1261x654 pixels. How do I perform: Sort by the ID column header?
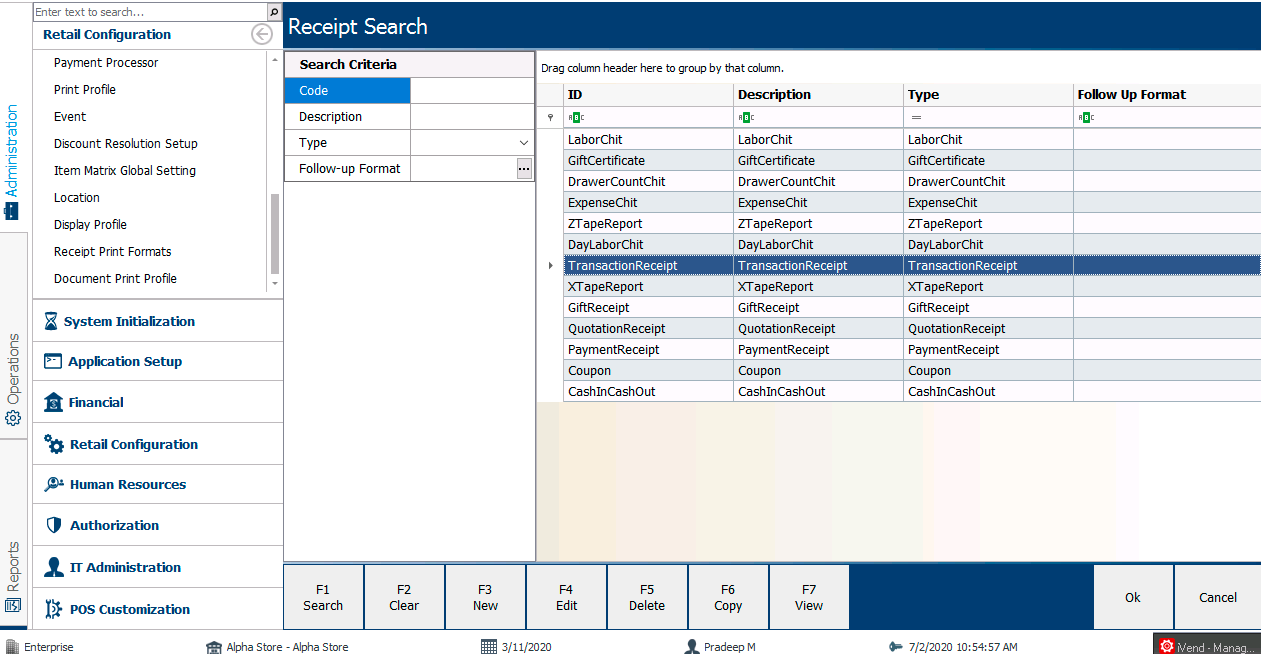[648, 94]
